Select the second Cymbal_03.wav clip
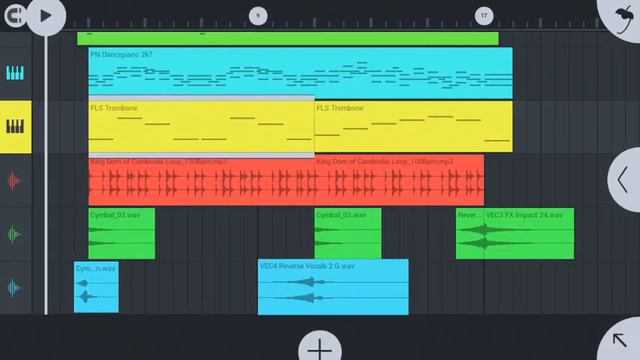Viewport: 640px width, 360px height. (x=348, y=233)
